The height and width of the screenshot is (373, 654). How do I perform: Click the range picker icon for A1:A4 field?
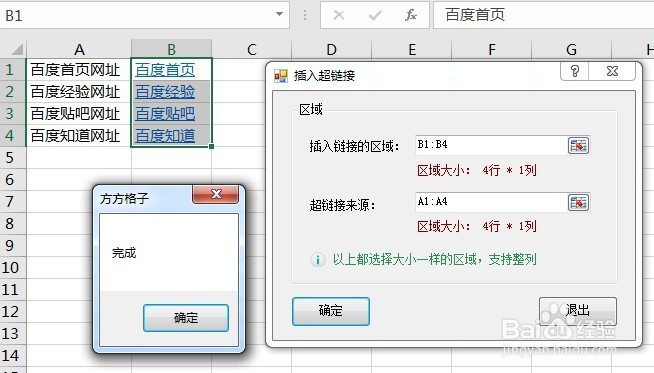pos(579,203)
